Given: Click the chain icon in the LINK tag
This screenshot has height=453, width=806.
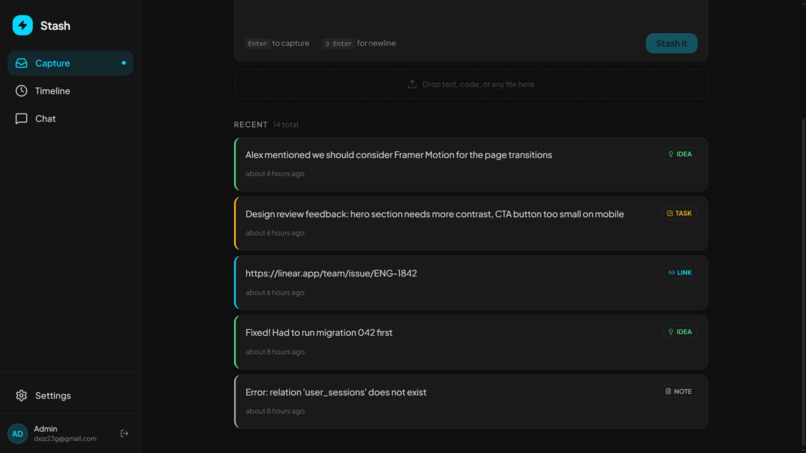Looking at the screenshot, I should click(671, 273).
